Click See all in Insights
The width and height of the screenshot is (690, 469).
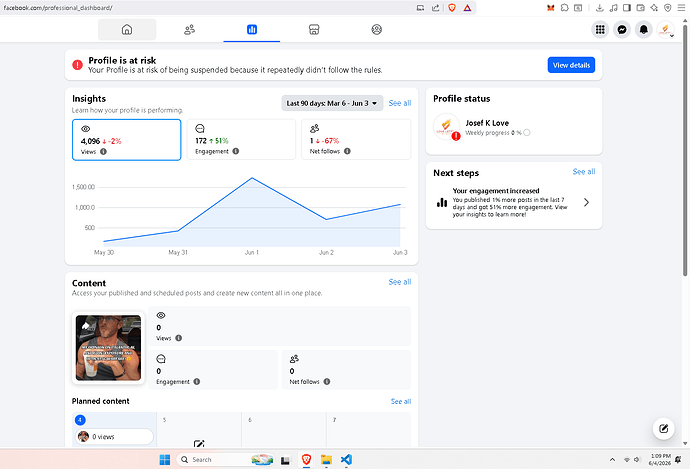click(x=400, y=103)
